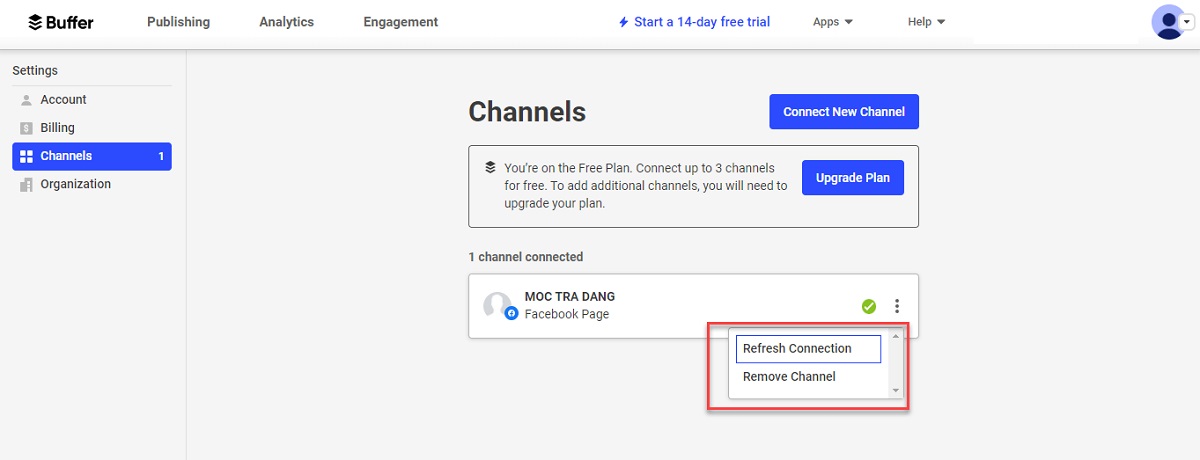Click the Upgrade Plan button

click(852, 178)
